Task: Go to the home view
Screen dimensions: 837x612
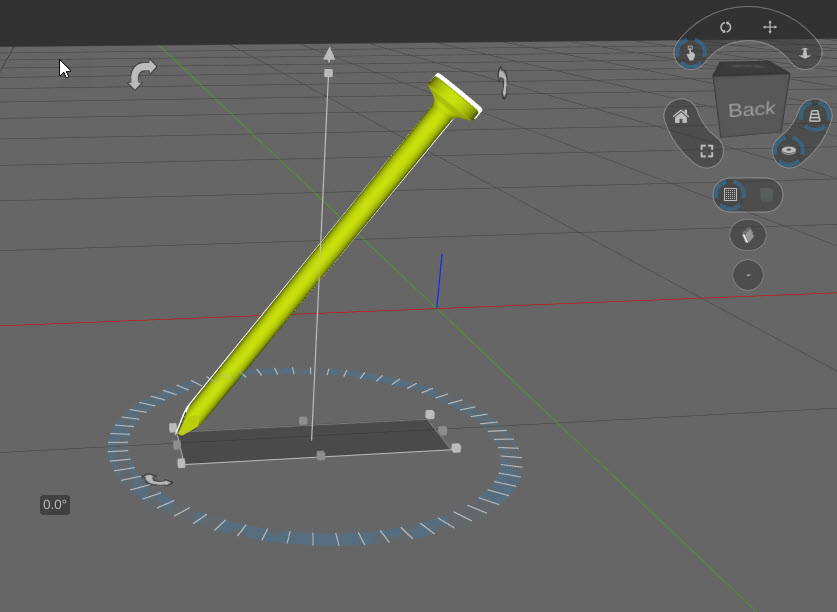Action: (x=681, y=116)
